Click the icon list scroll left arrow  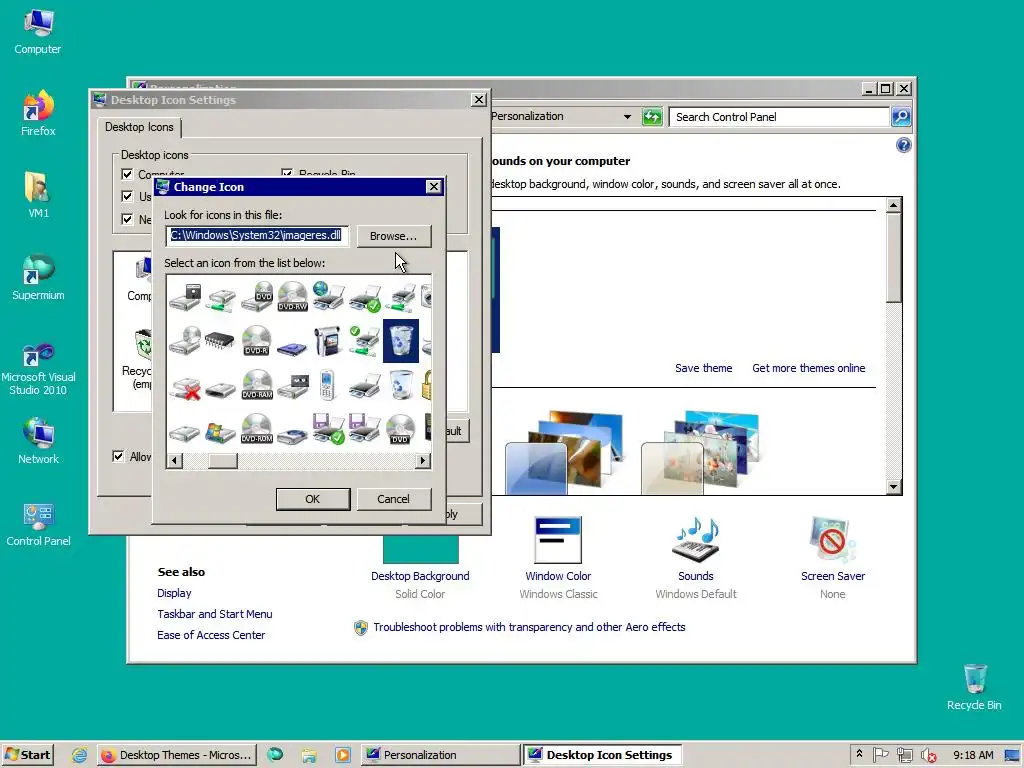click(x=174, y=460)
